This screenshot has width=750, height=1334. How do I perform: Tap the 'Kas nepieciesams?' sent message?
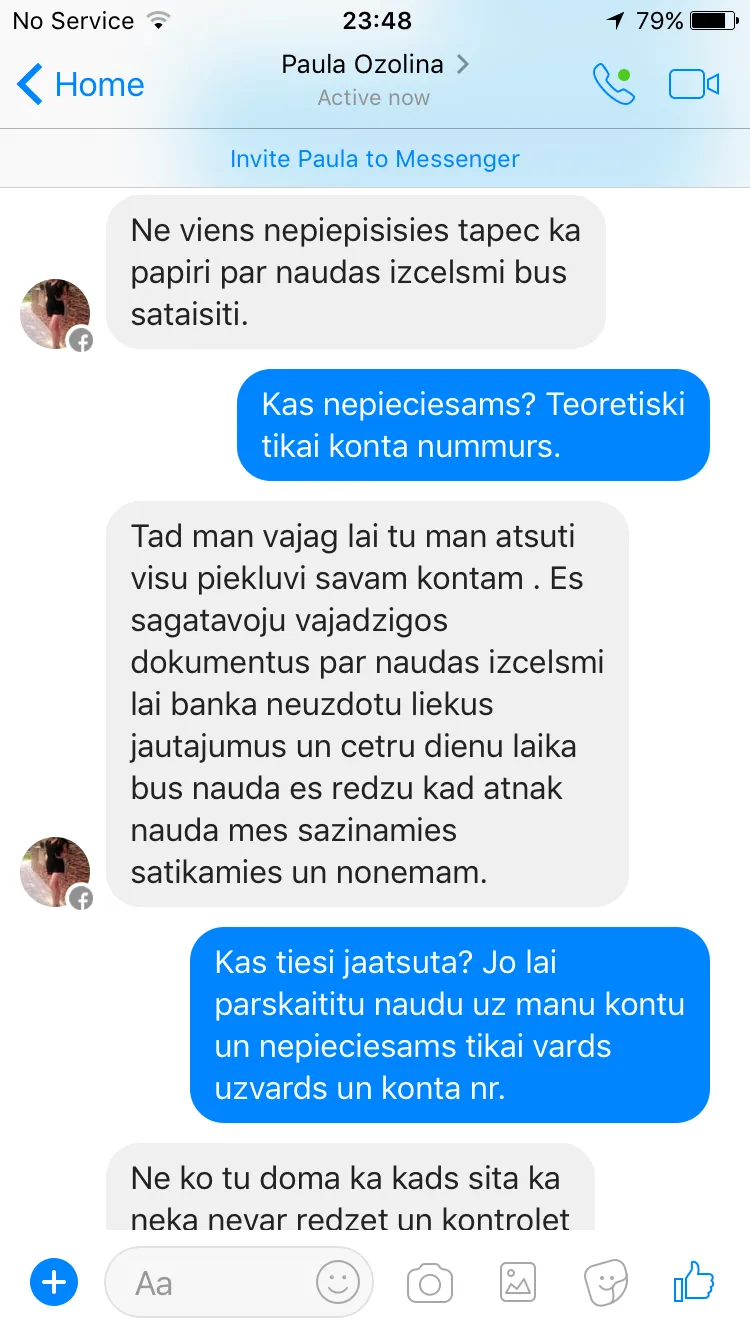coord(473,425)
